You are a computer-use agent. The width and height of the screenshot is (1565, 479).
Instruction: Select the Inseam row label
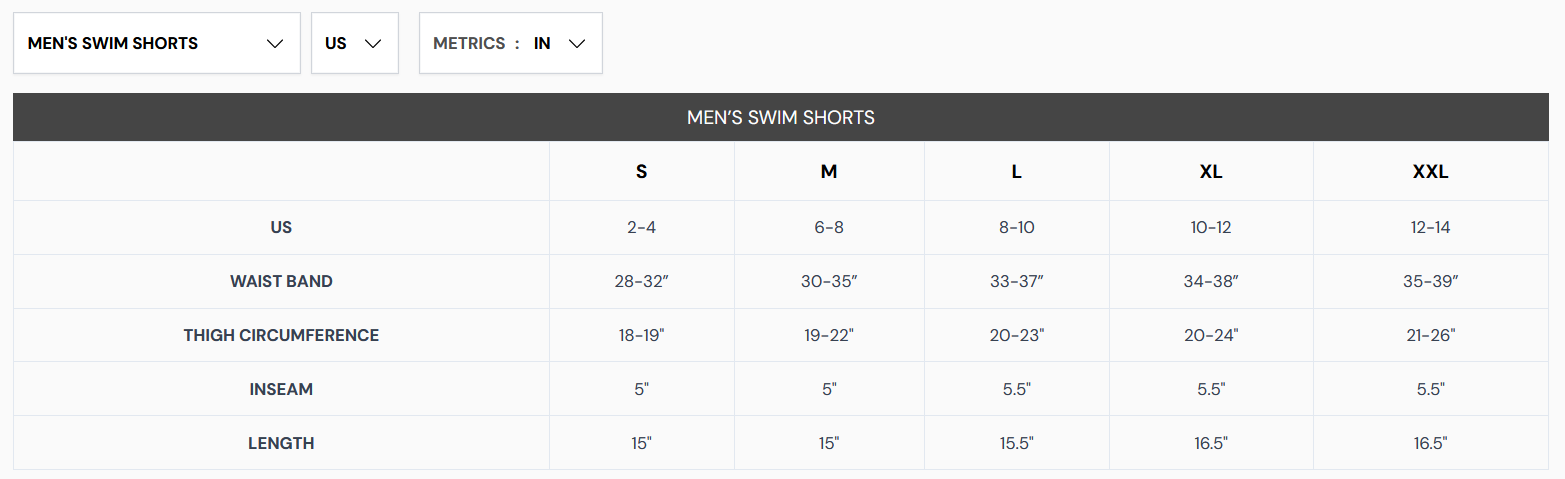pyautogui.click(x=281, y=389)
